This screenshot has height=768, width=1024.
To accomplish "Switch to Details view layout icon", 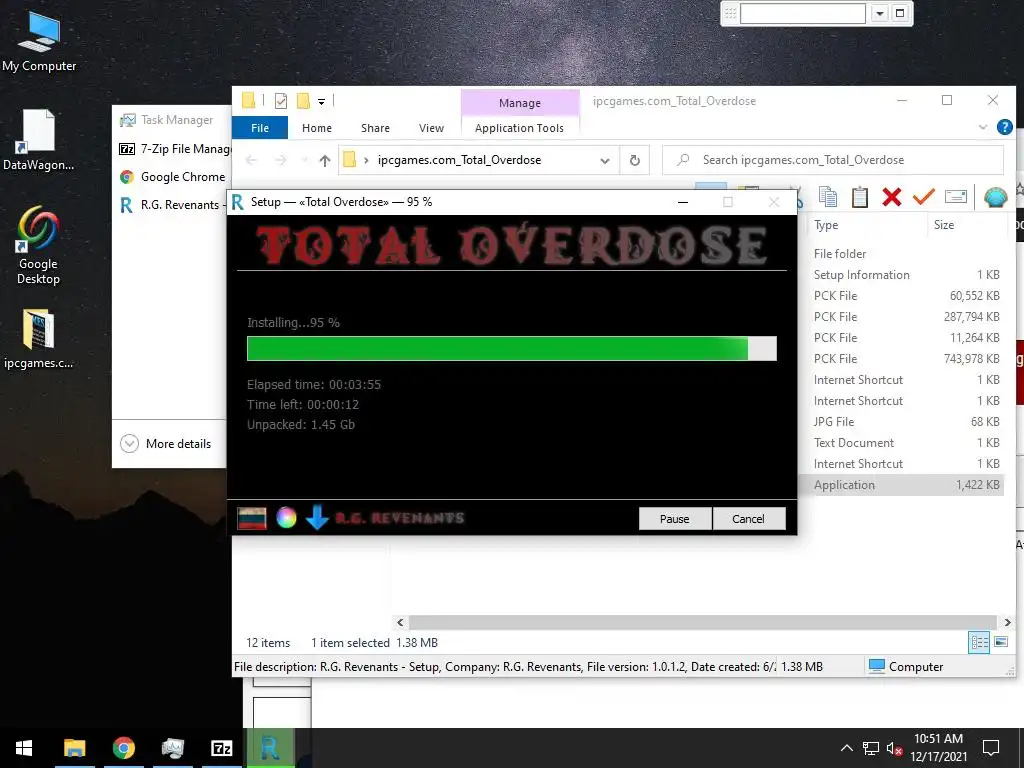I will pyautogui.click(x=979, y=643).
